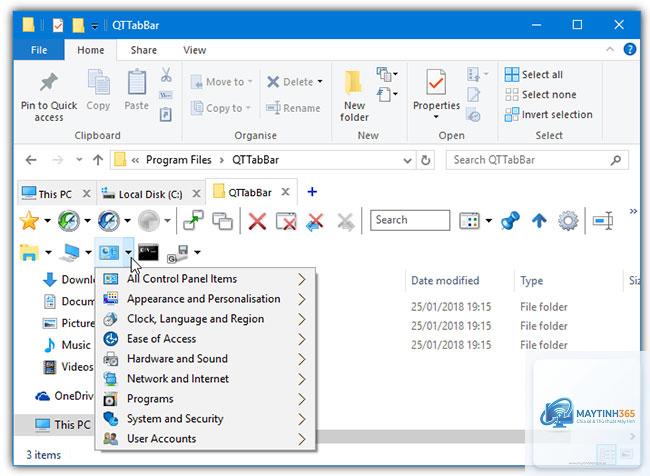Close the Local Disk (C:) tab
This screenshot has height=476, width=650.
coord(196,194)
